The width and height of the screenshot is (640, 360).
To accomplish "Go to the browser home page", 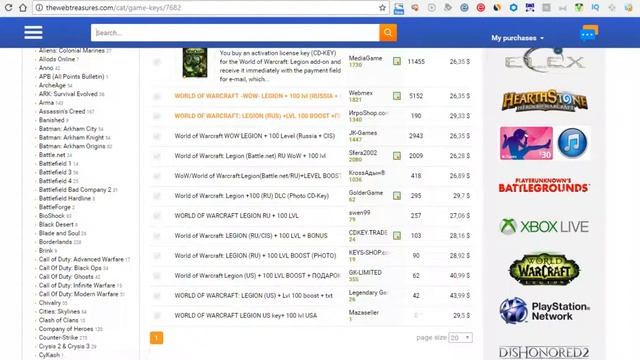I will [23, 7].
